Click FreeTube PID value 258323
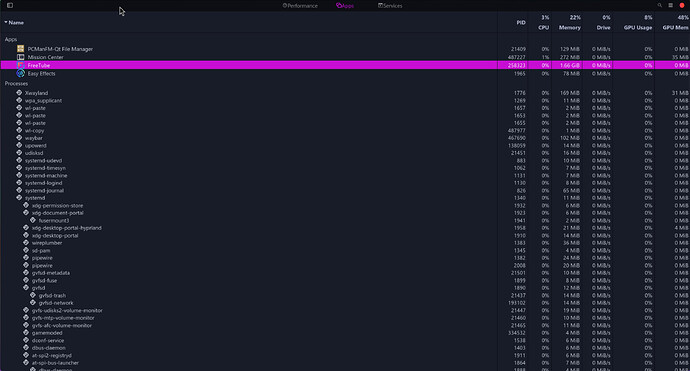 [x=517, y=65]
